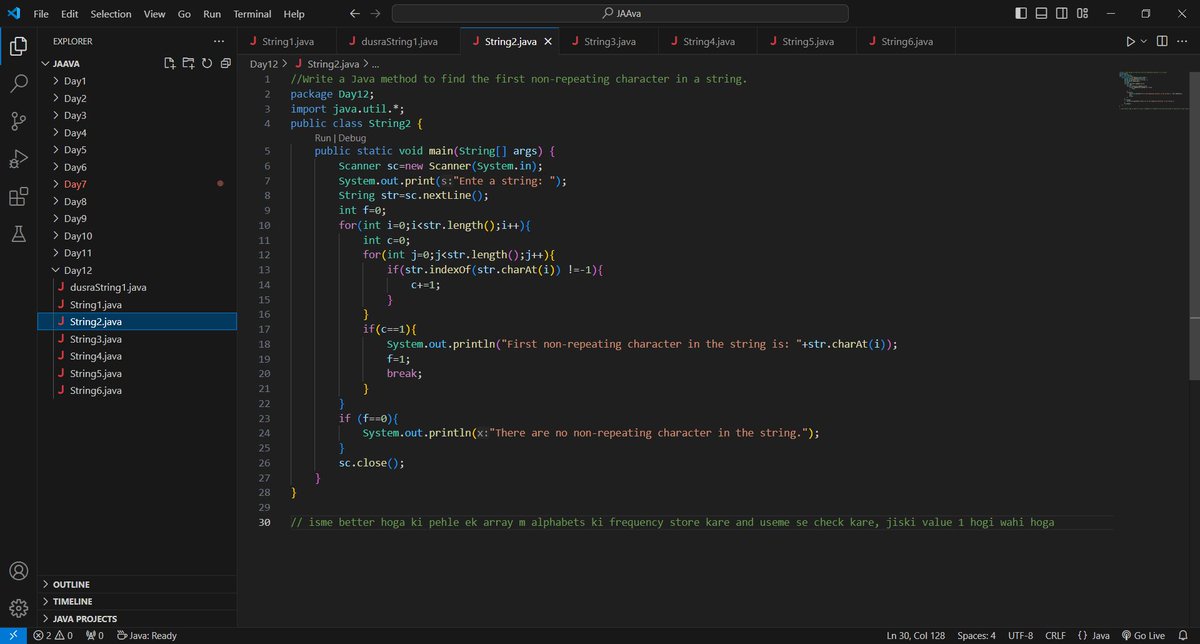This screenshot has width=1200, height=644.
Task: Expand the OUTLINE section
Action: coord(138,584)
